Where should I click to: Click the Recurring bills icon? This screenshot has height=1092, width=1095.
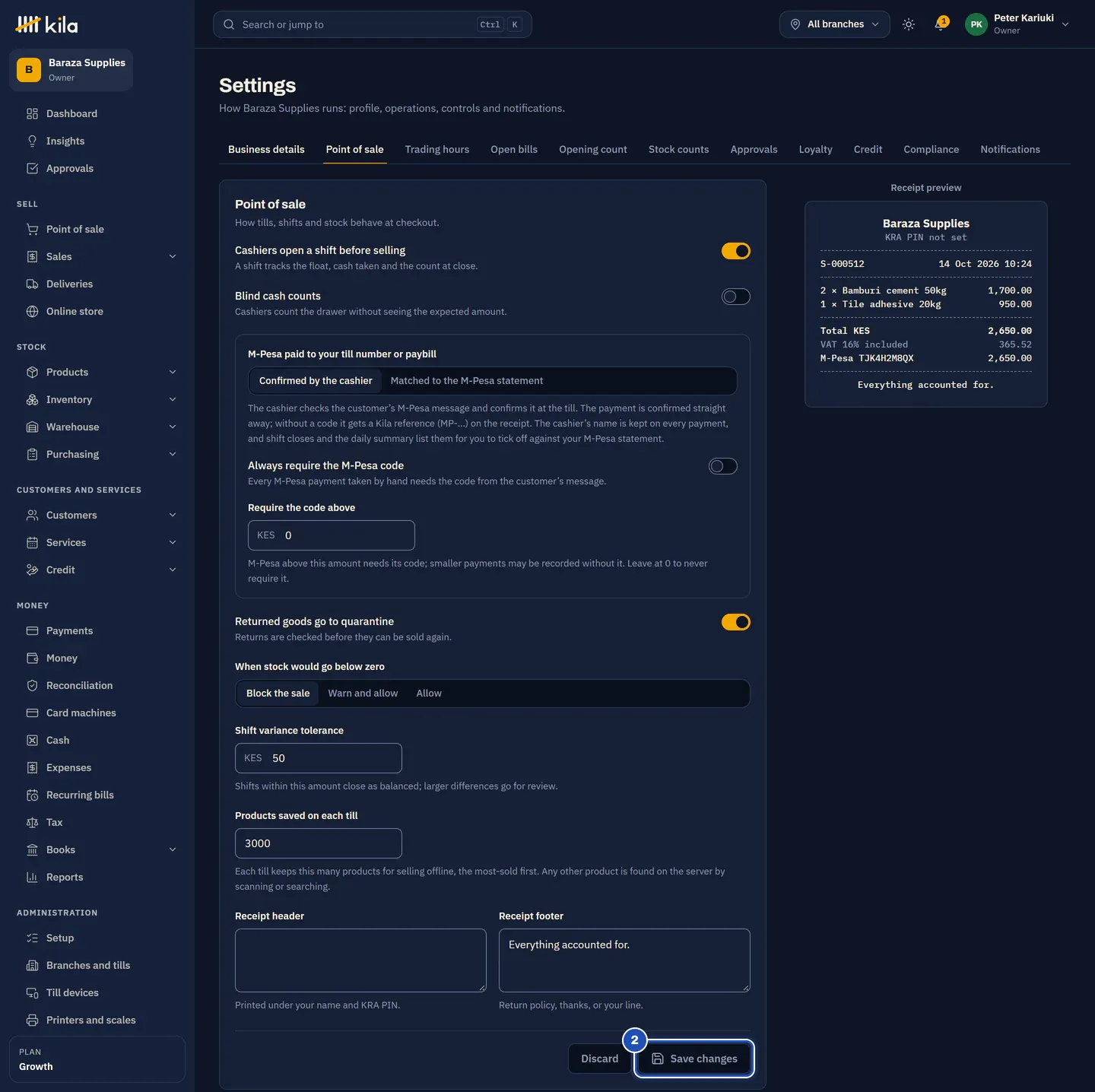(x=32, y=795)
